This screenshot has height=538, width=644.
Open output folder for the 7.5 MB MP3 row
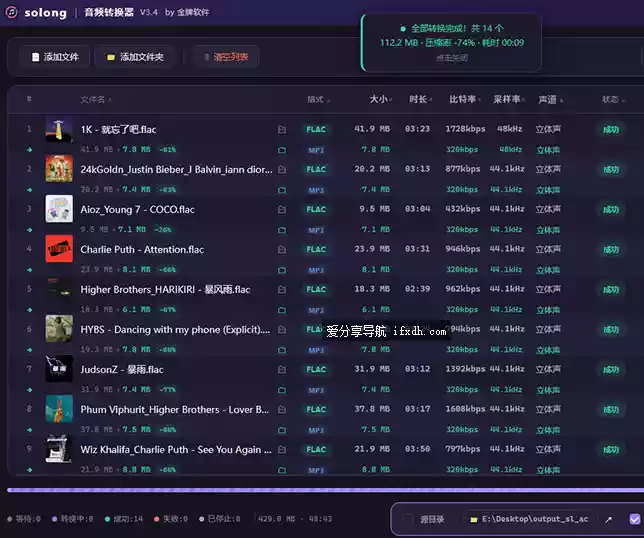282,430
